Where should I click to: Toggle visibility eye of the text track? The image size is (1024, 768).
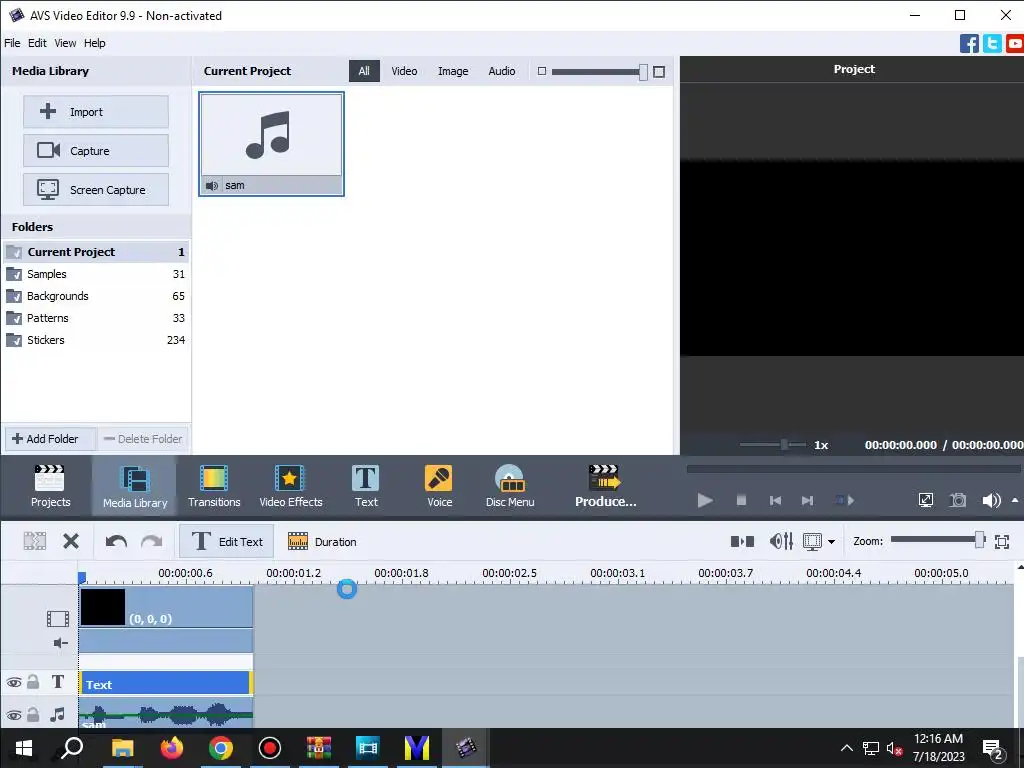pos(14,682)
